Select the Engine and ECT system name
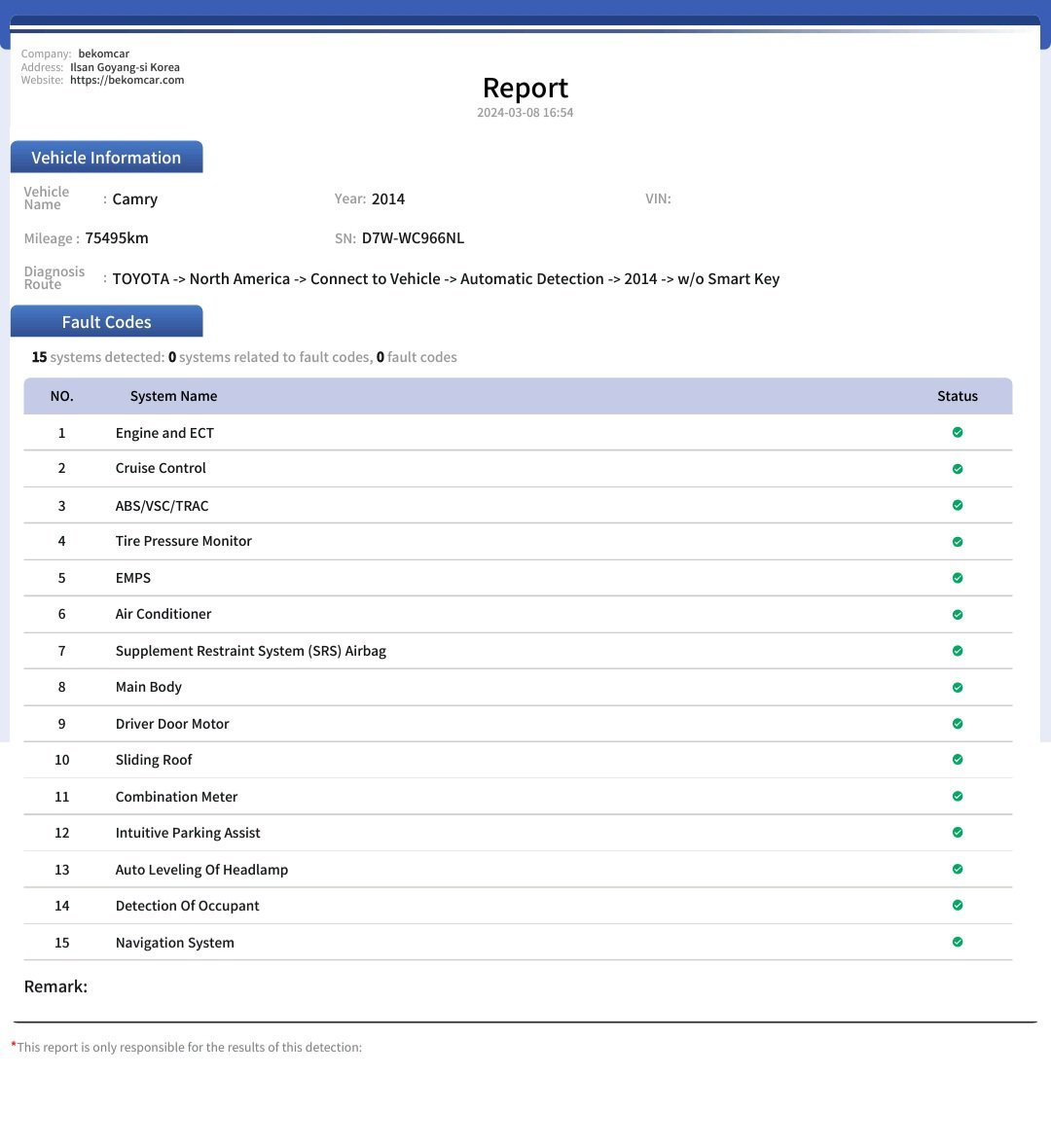The image size is (1051, 1148). [x=164, y=433]
